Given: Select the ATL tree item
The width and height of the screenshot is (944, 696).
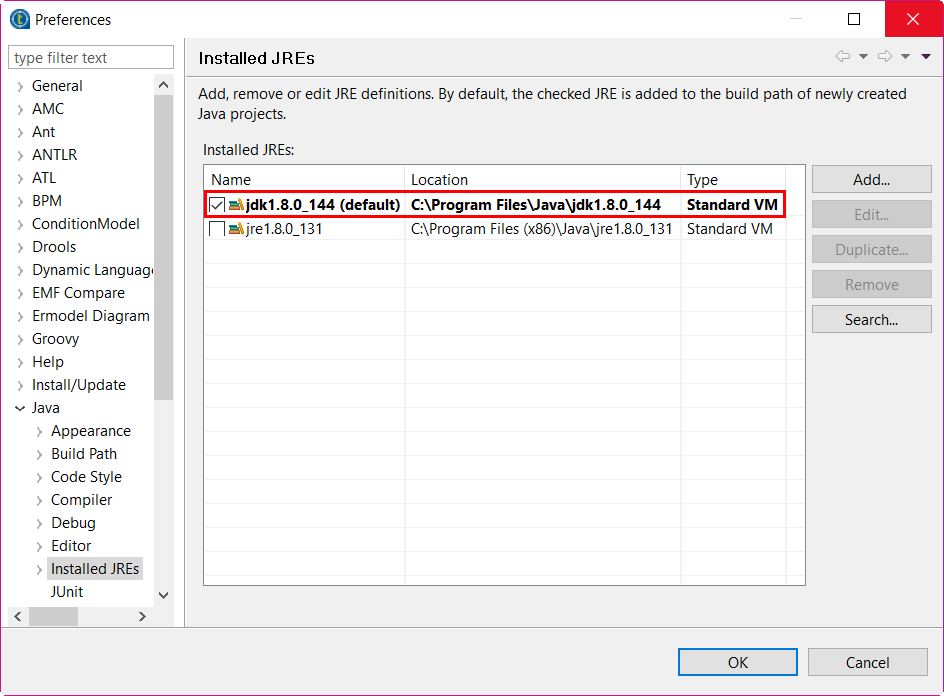Looking at the screenshot, I should coord(44,178).
